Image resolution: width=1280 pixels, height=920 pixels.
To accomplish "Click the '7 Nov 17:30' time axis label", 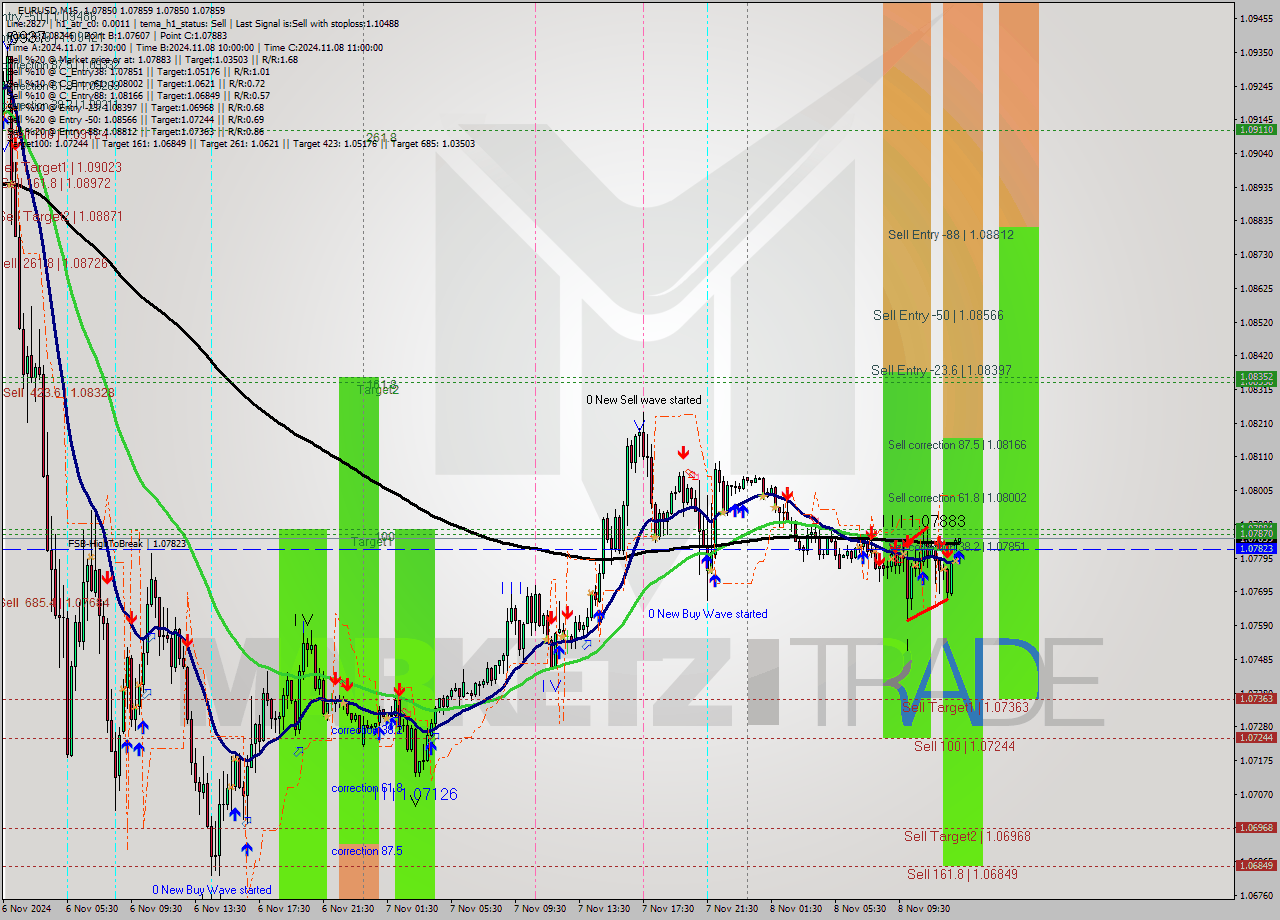I will click(x=669, y=909).
